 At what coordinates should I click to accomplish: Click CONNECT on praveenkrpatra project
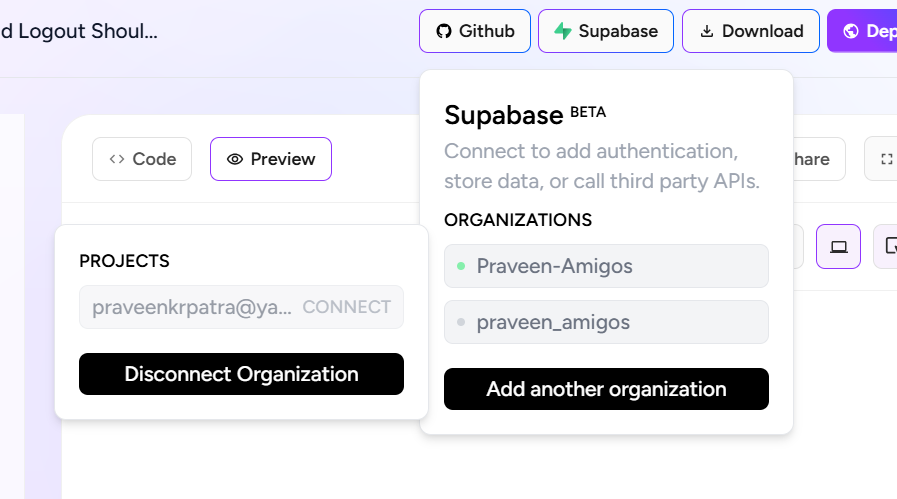(346, 307)
